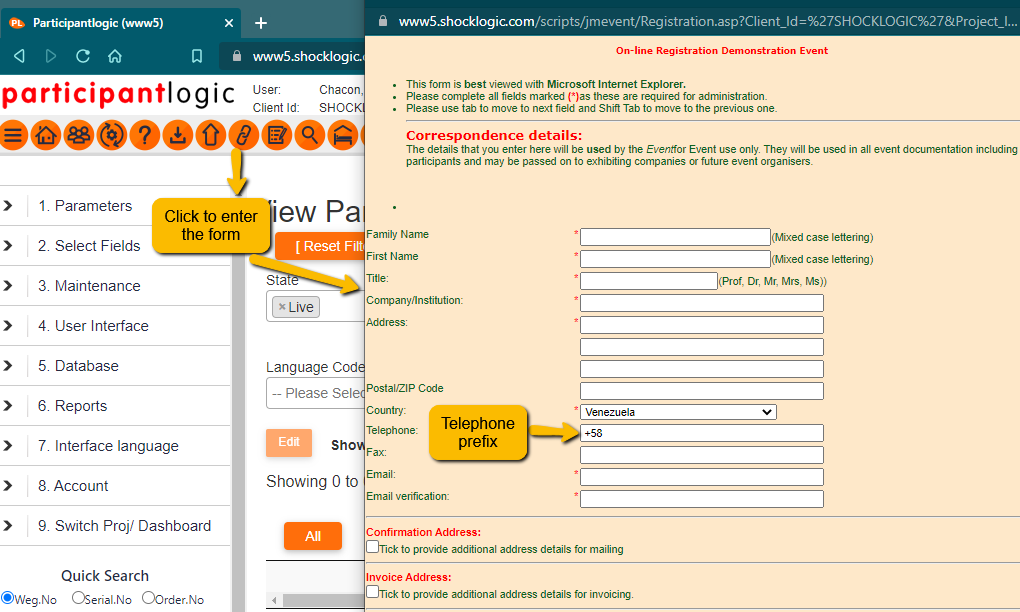Tick the Invoice Address checkbox

[373, 592]
